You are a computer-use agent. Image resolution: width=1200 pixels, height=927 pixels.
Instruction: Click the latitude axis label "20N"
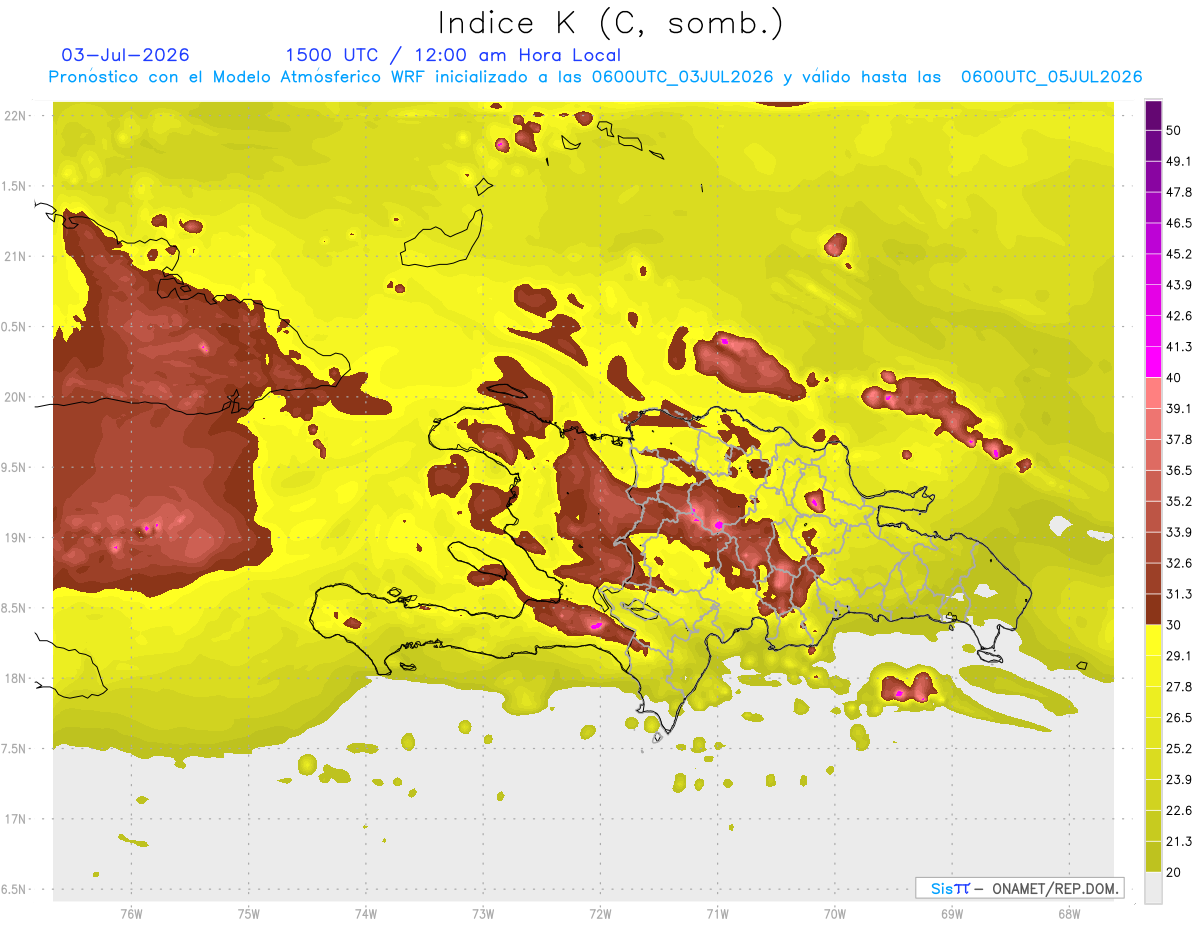click(17, 397)
